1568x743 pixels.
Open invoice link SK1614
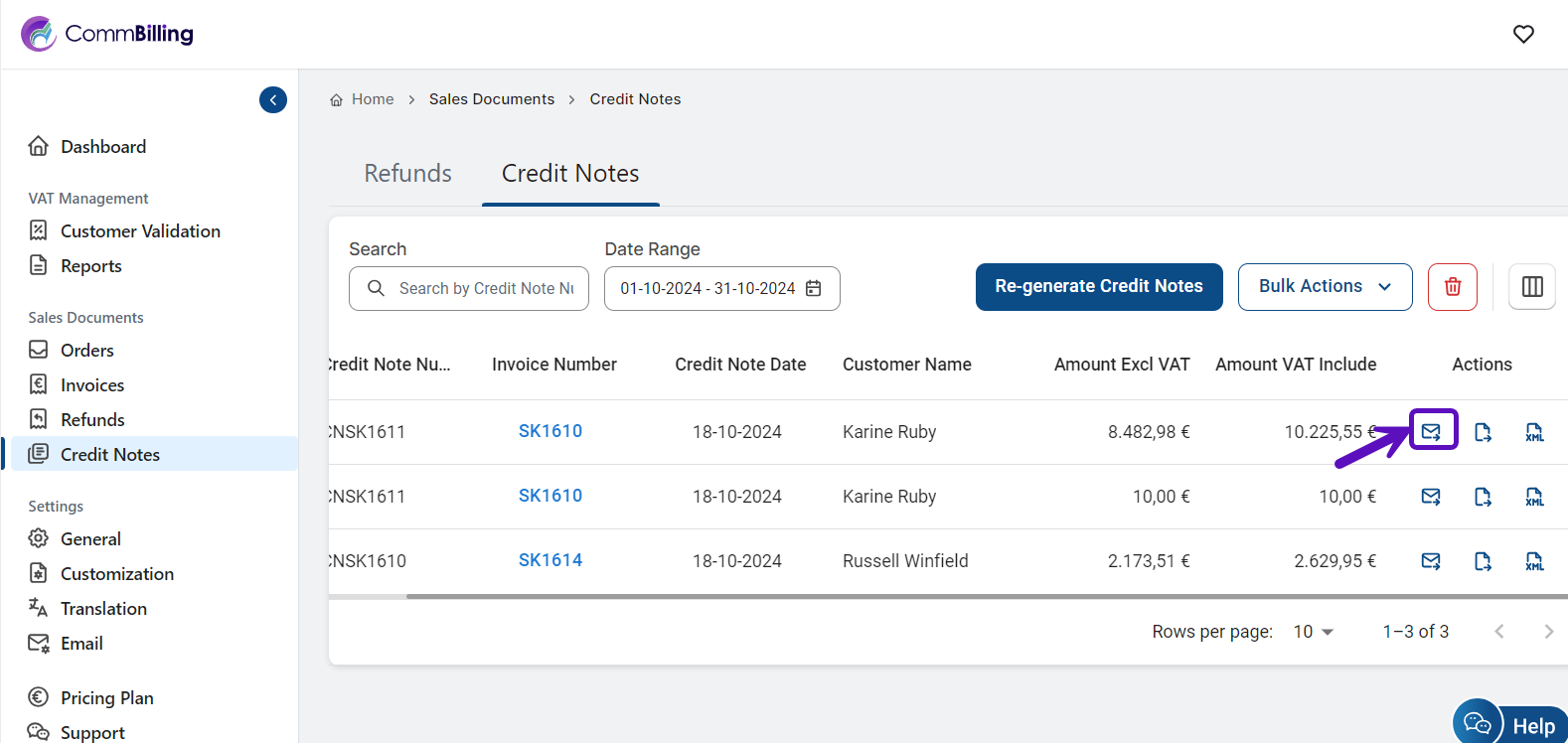(549, 560)
